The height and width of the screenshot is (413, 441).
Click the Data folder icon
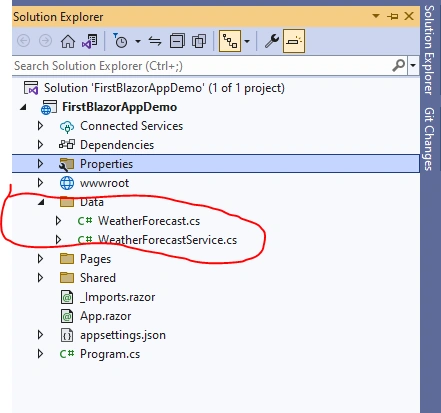coord(67,202)
